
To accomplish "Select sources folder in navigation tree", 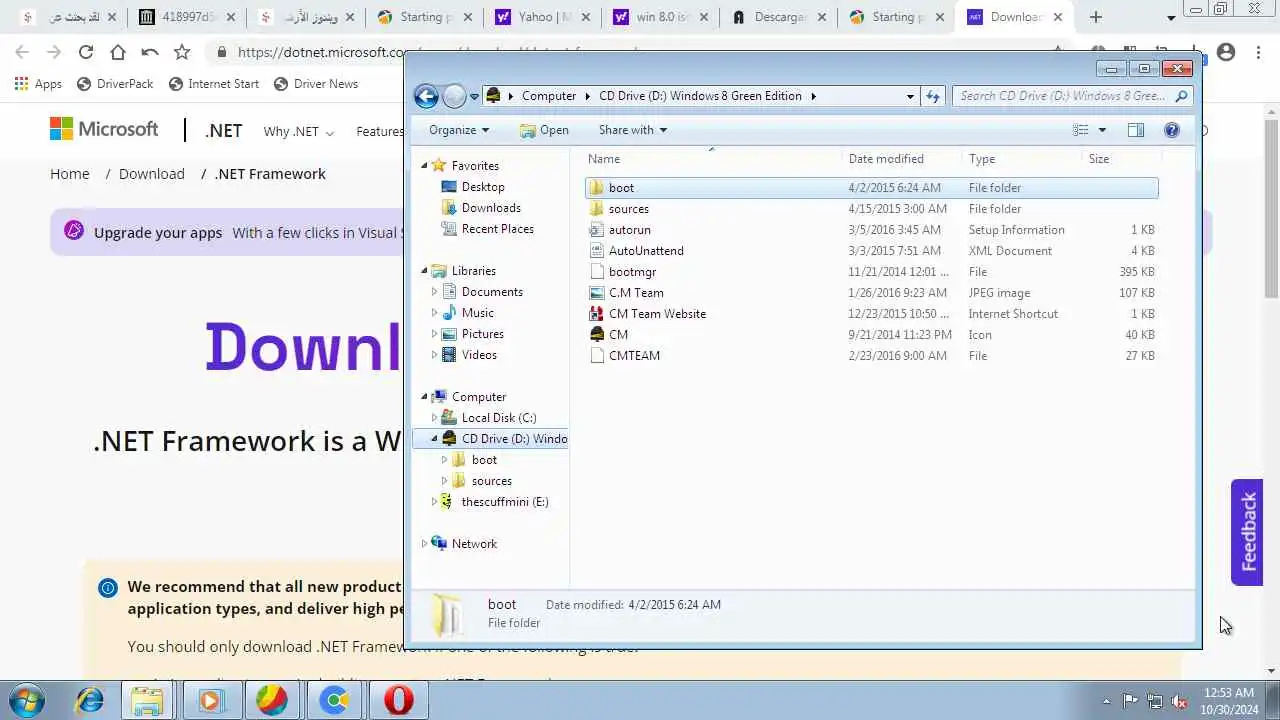I will tap(491, 481).
